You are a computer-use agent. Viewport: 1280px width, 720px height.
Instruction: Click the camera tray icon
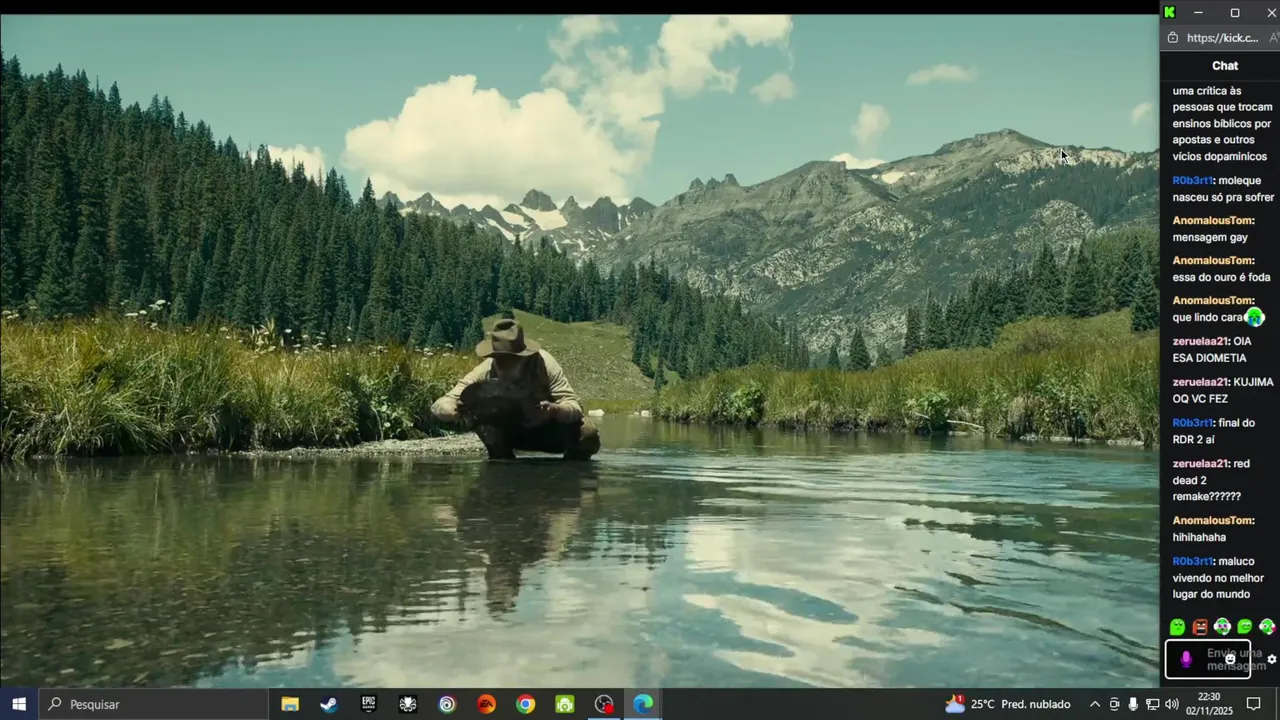(1114, 704)
